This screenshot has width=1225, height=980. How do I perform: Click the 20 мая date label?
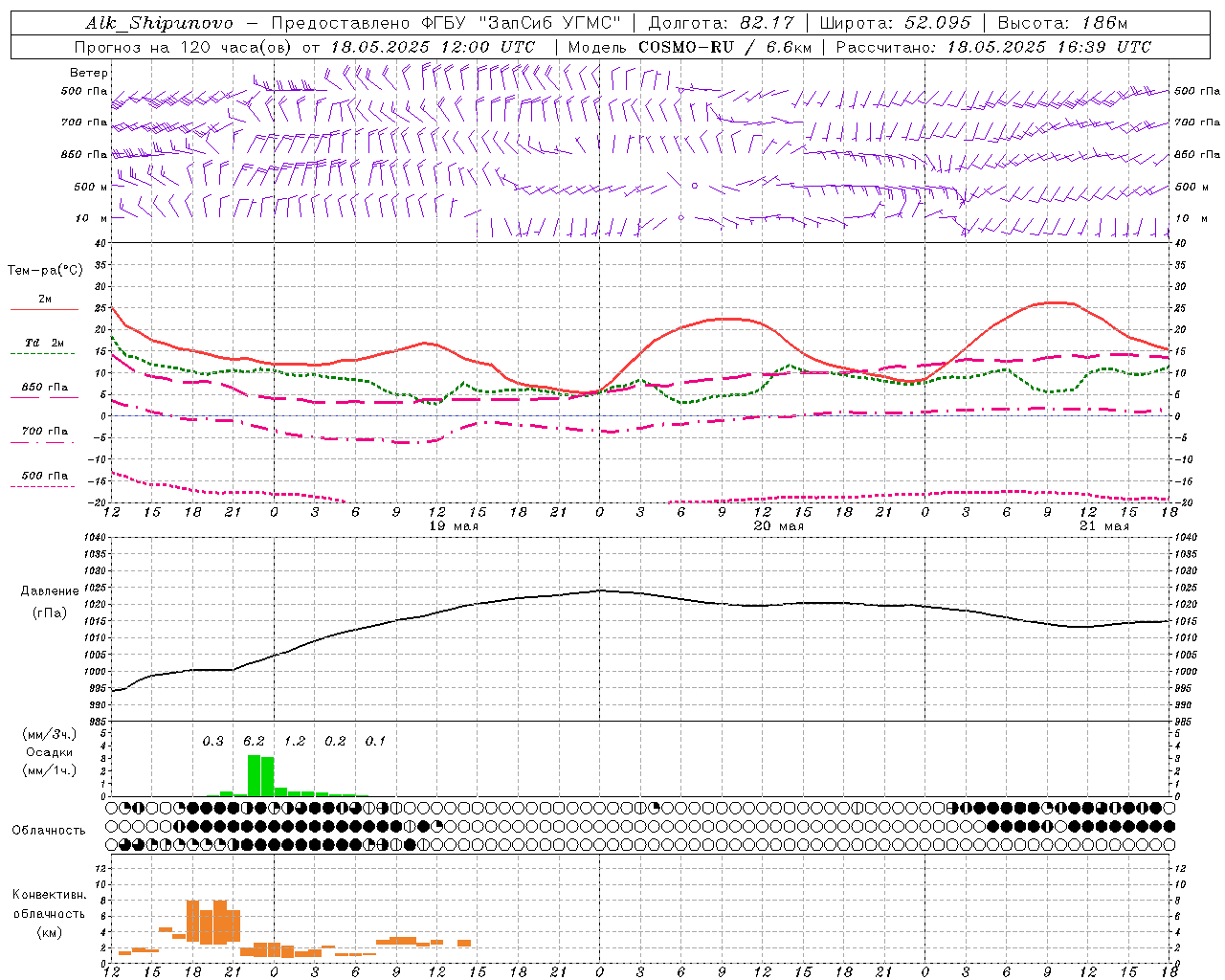pos(778,526)
